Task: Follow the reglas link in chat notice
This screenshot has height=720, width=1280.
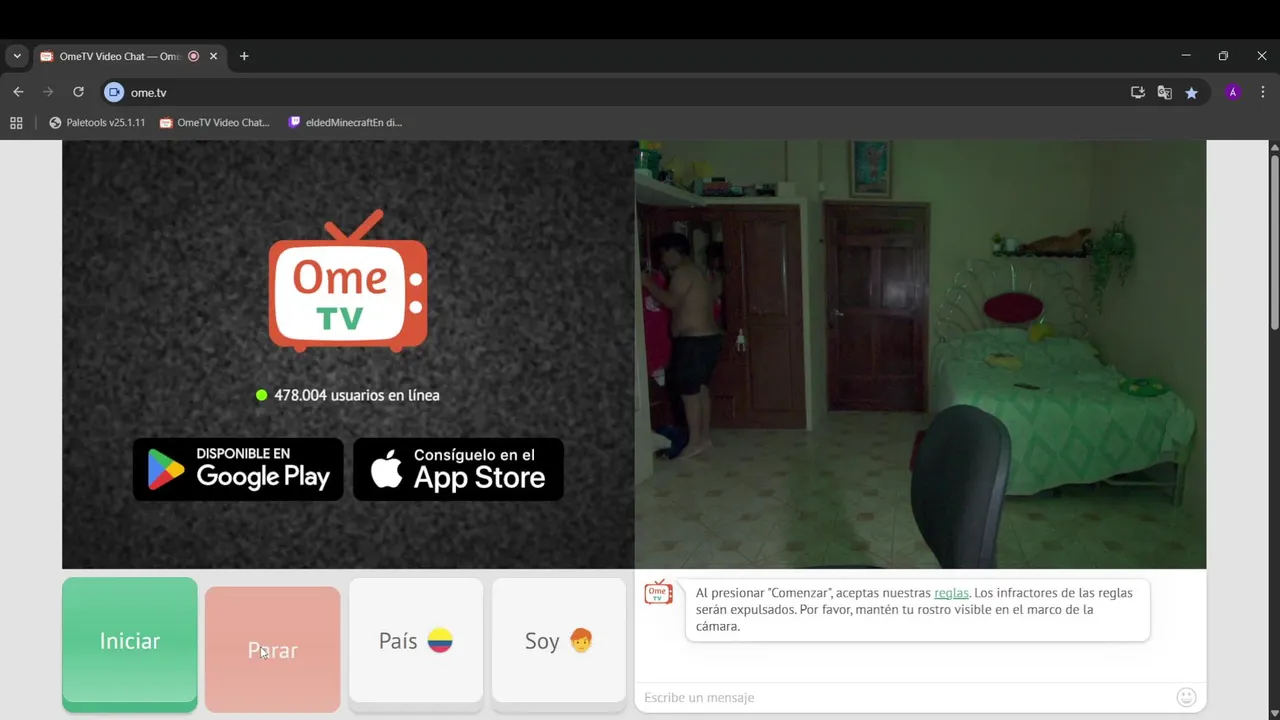Action: coord(951,593)
